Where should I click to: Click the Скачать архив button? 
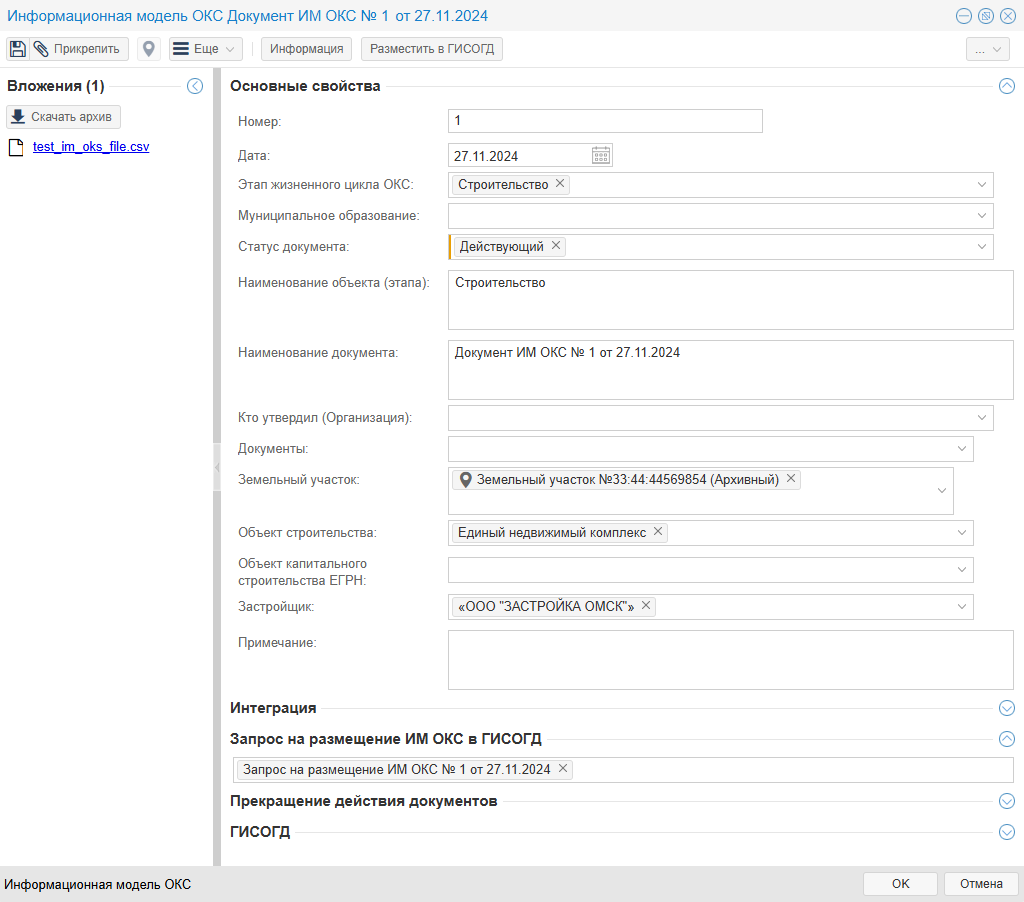(64, 117)
